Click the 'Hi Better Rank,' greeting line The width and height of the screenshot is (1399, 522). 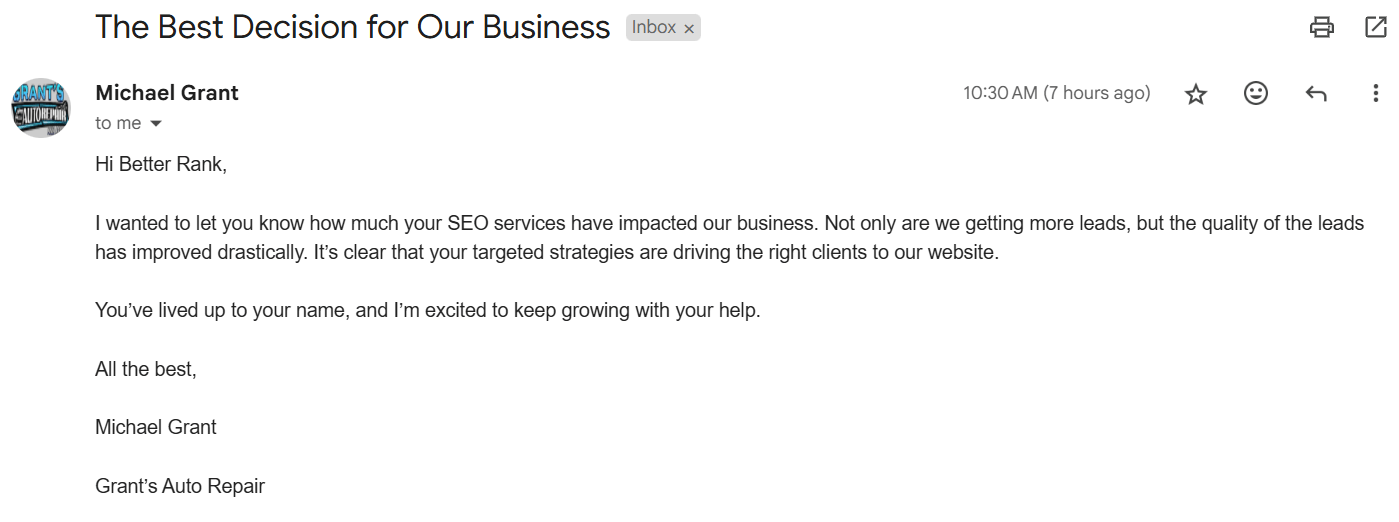click(x=161, y=164)
